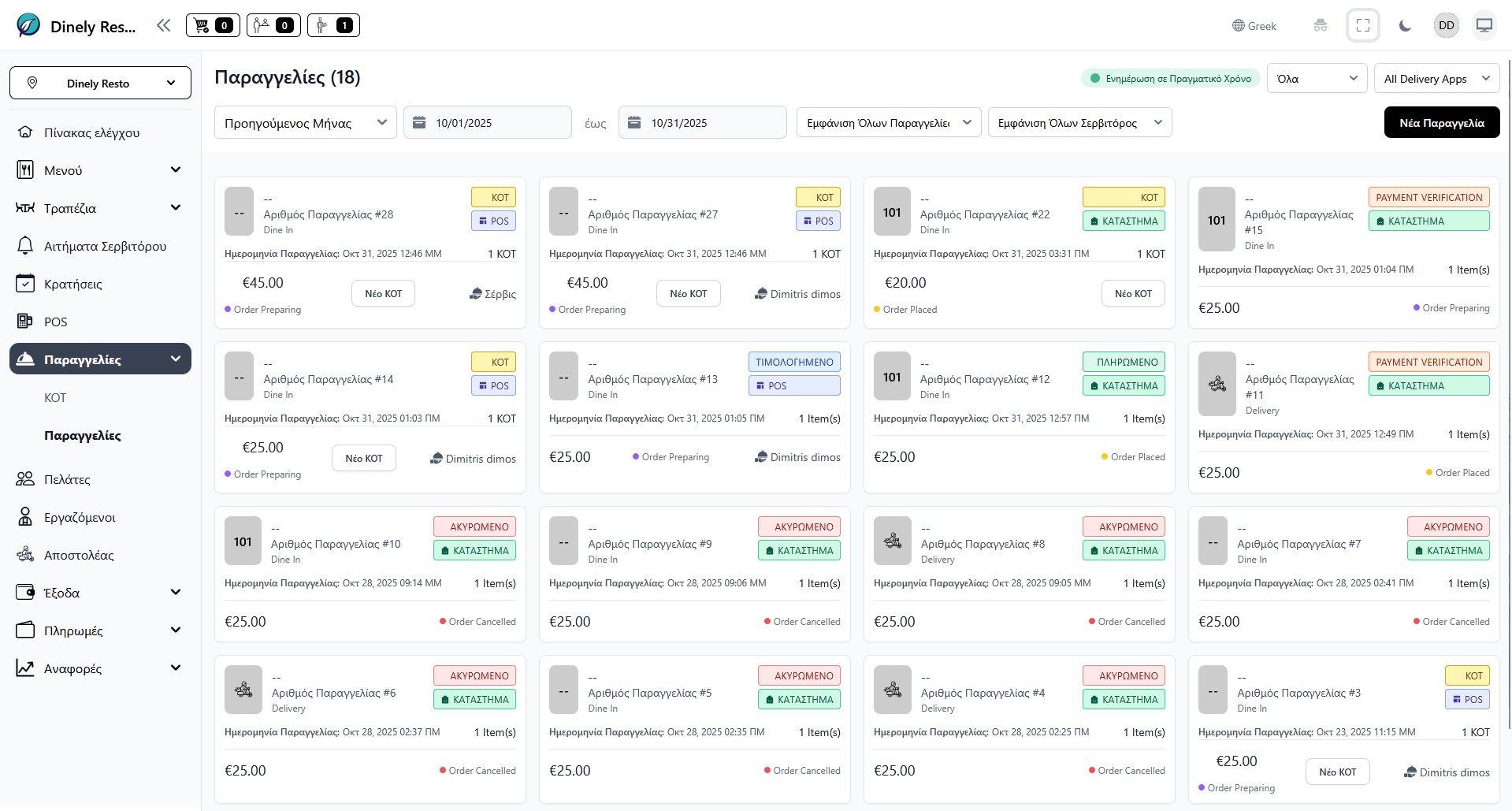Collapse the sidebar with the double chevron
1512x811 pixels.
click(x=163, y=26)
